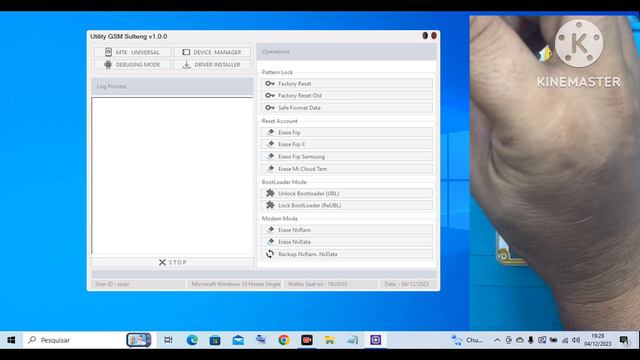Click the download icon beside Driver Installer
Screen dimensions: 640x360
click(x=187, y=64)
